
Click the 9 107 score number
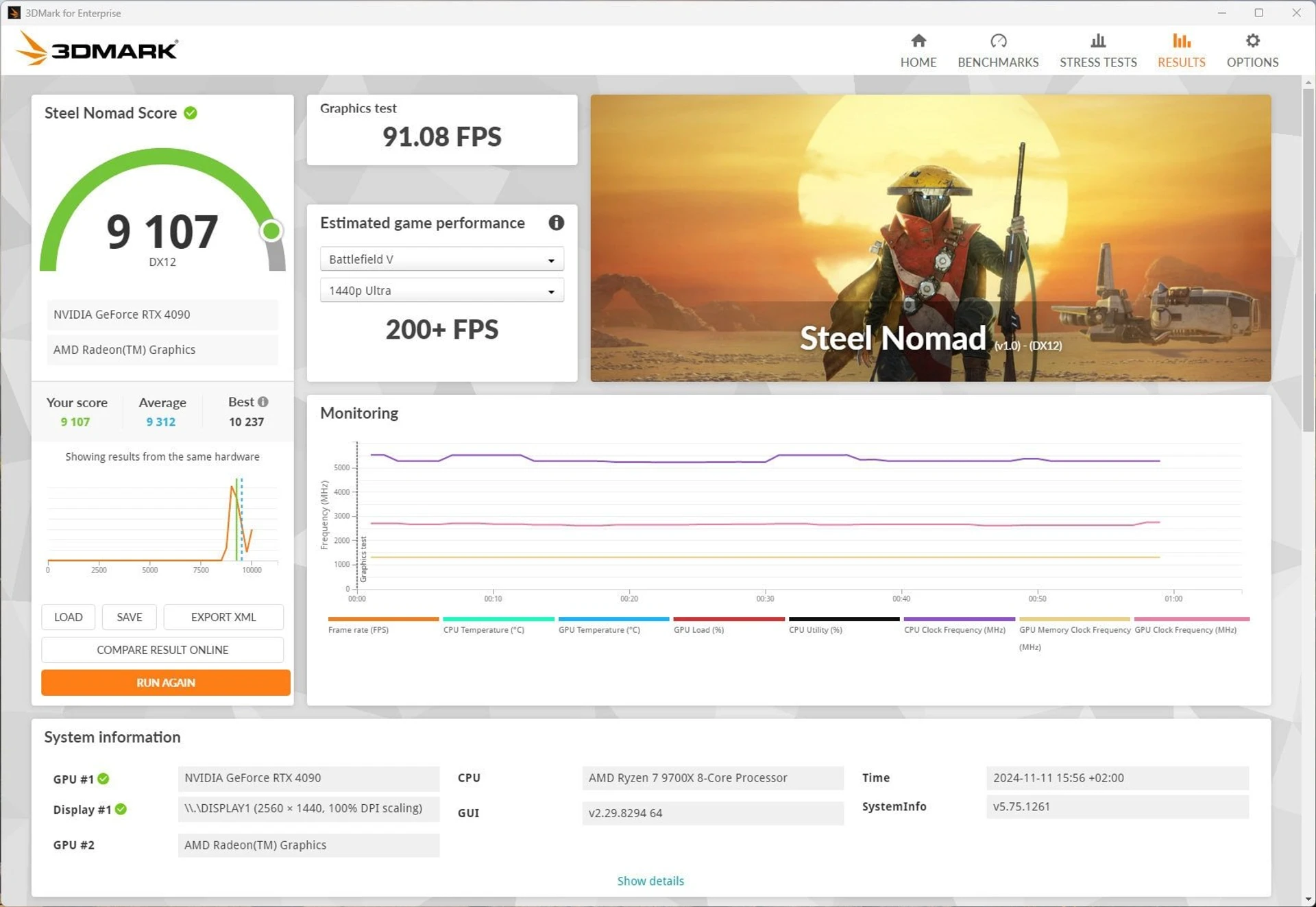pyautogui.click(x=162, y=232)
